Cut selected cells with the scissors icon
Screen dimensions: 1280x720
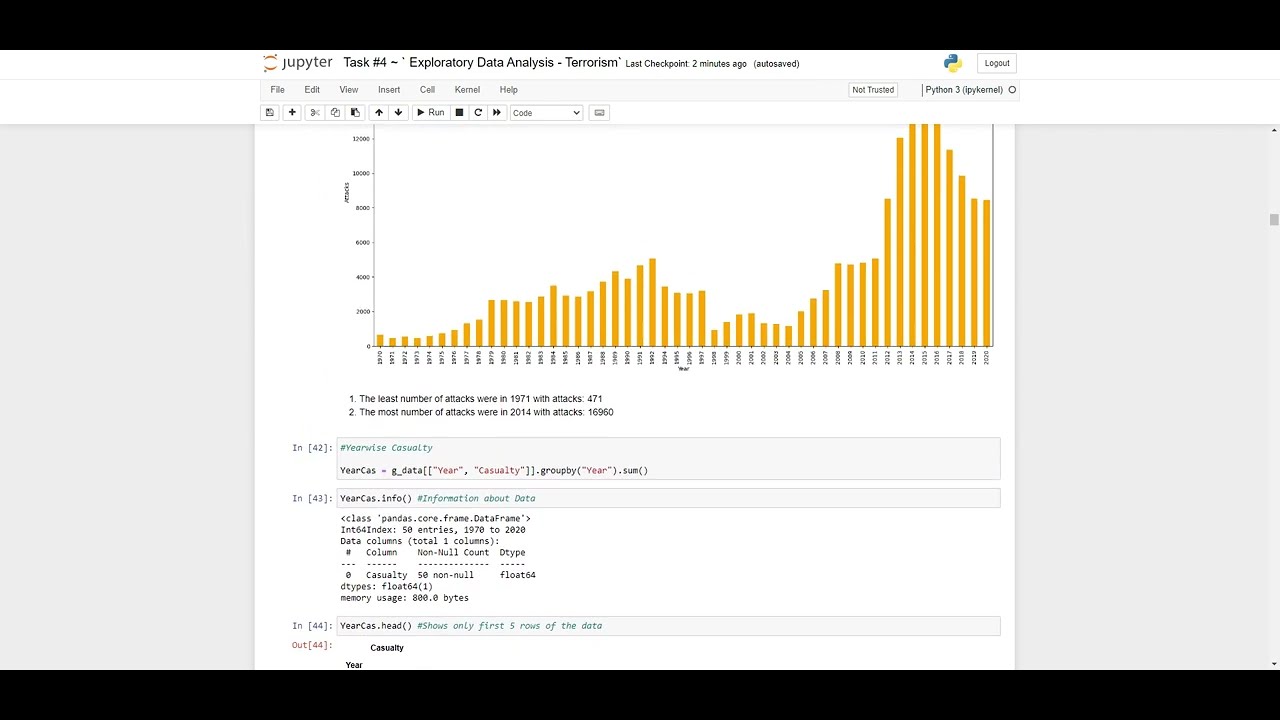pyautogui.click(x=315, y=113)
